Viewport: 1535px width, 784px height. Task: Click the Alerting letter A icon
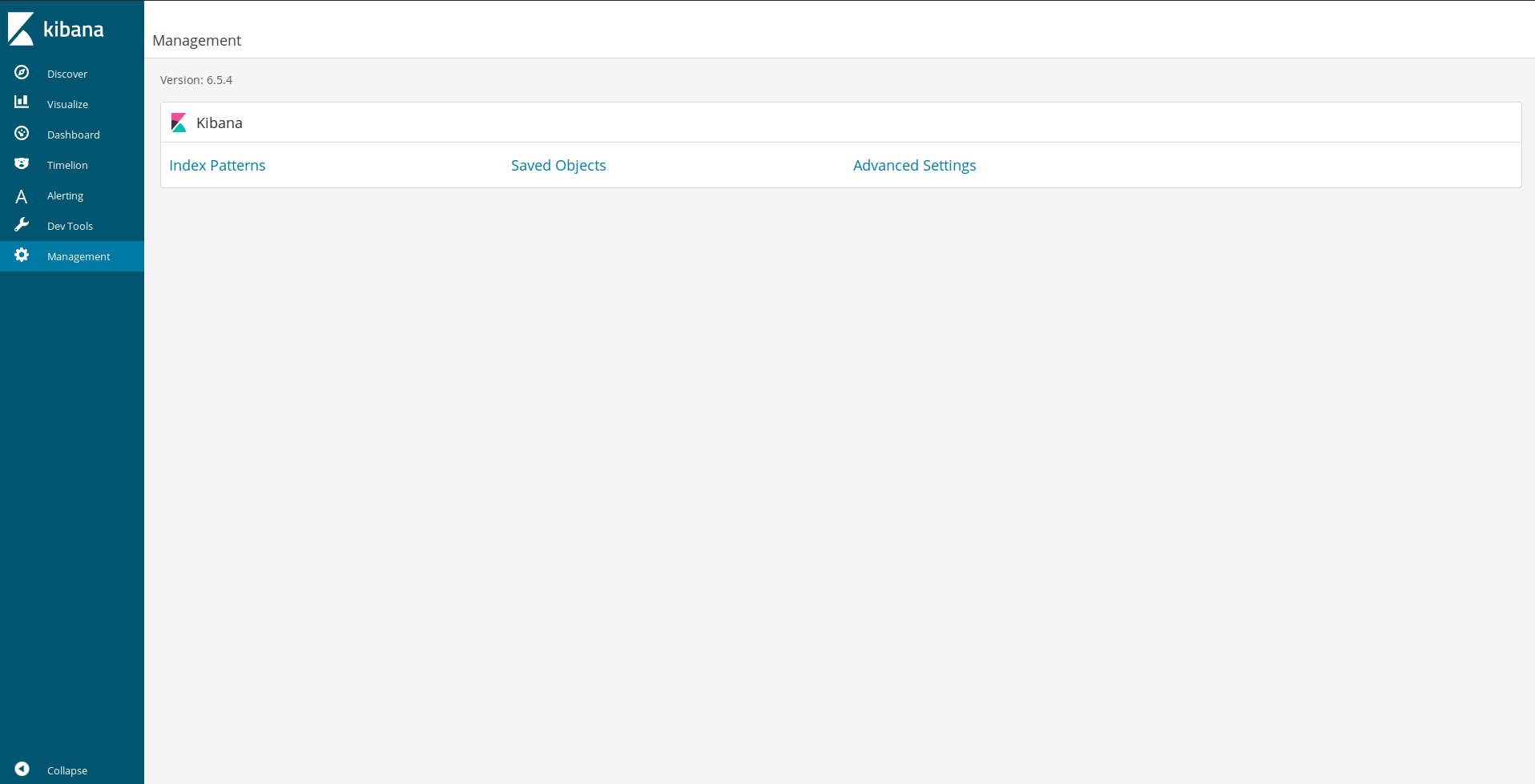click(22, 196)
